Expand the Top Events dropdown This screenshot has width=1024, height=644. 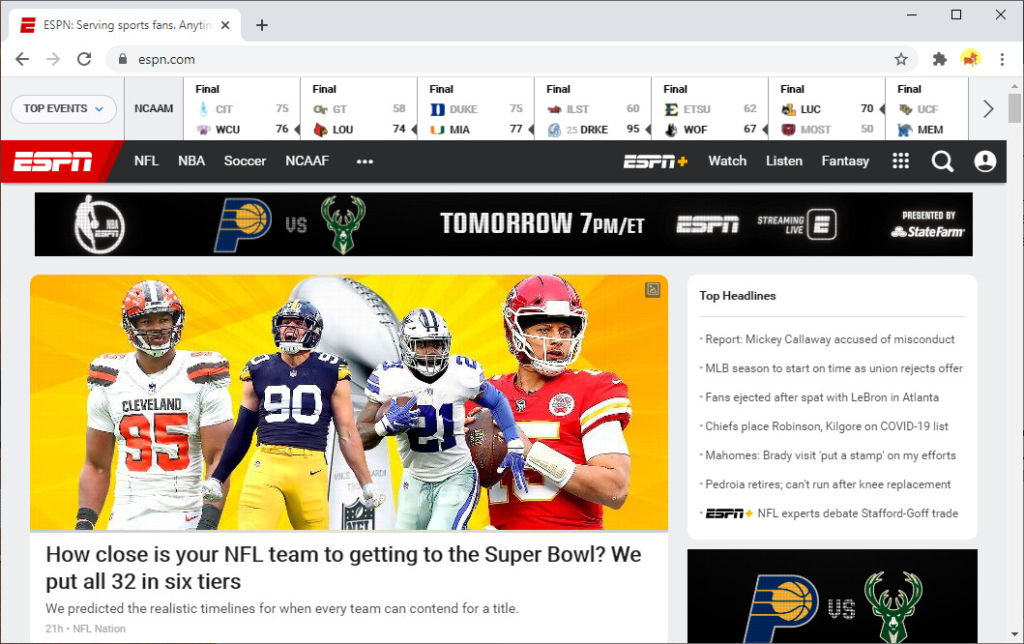pos(63,108)
